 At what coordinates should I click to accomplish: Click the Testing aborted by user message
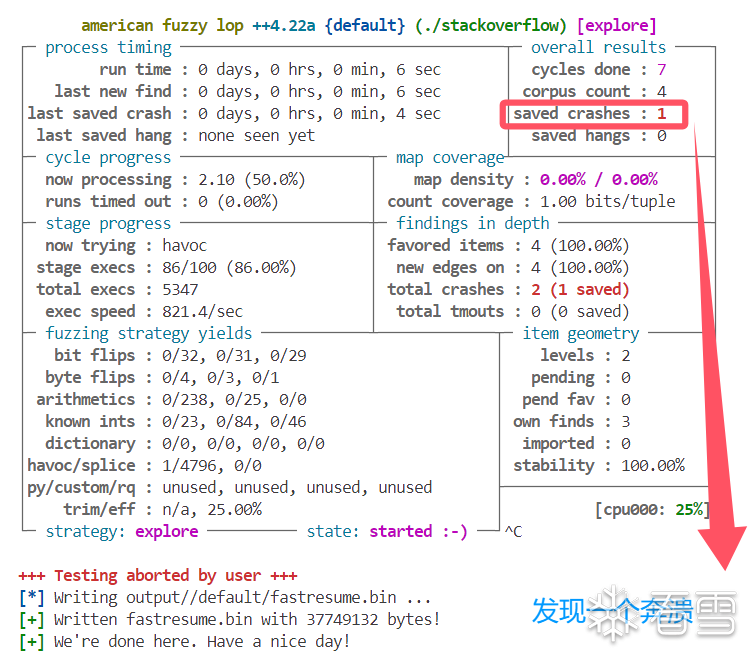click(x=158, y=576)
